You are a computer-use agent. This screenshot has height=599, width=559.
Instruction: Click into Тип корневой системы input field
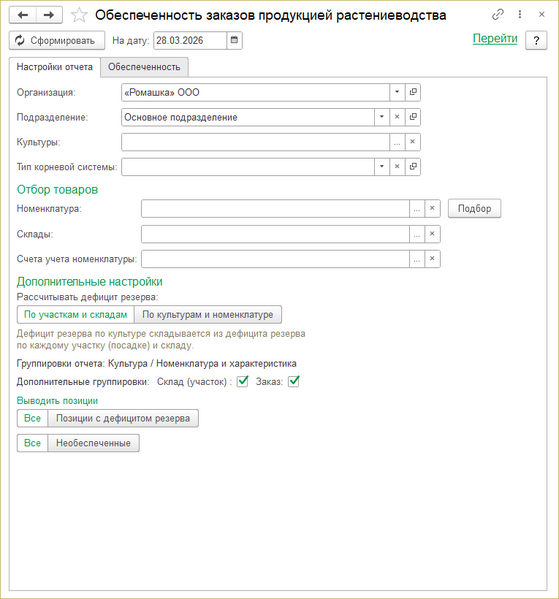[x=248, y=167]
